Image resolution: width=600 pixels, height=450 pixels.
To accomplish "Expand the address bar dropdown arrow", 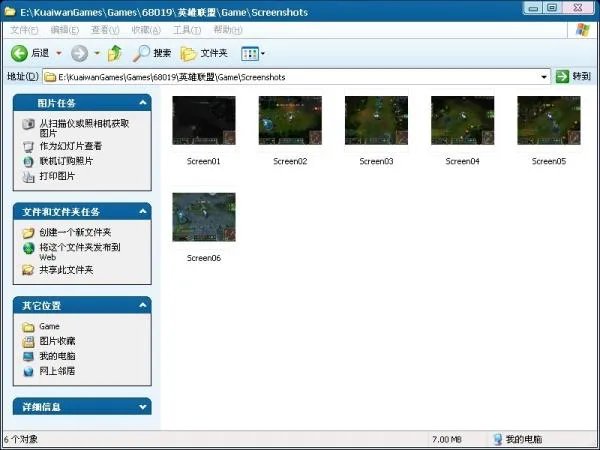I will (544, 77).
